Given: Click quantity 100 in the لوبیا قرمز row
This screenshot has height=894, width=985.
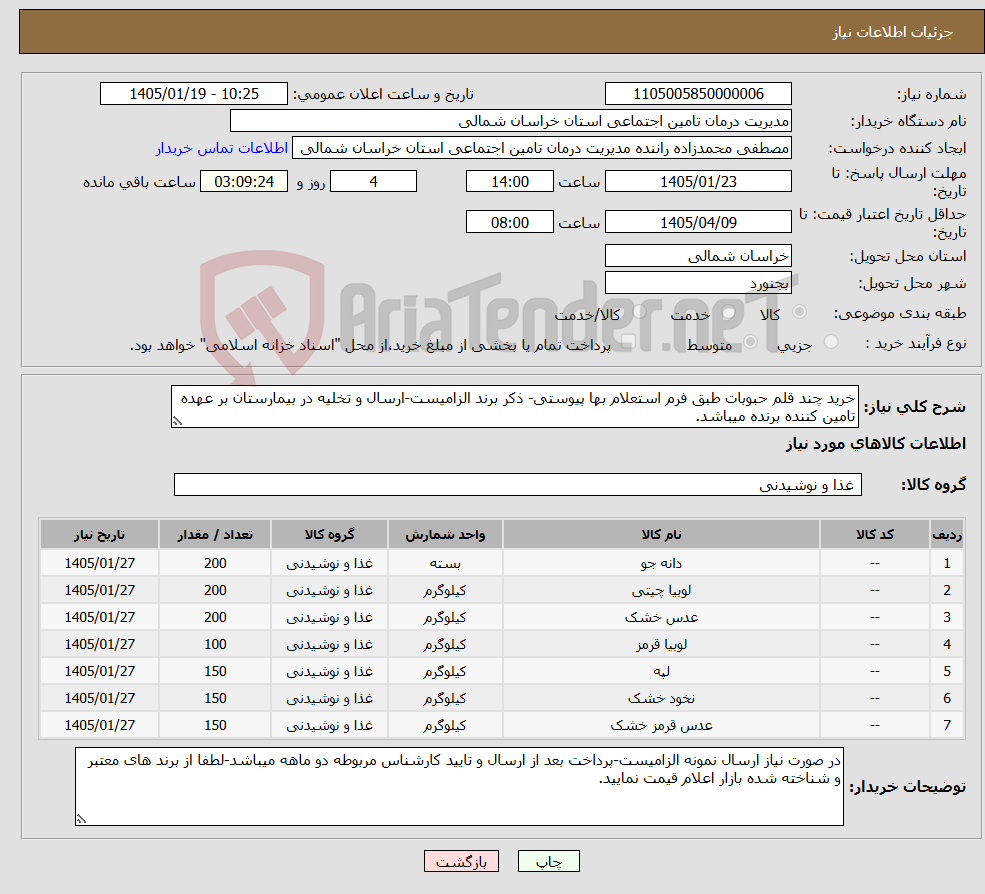Looking at the screenshot, I should click(x=215, y=645).
